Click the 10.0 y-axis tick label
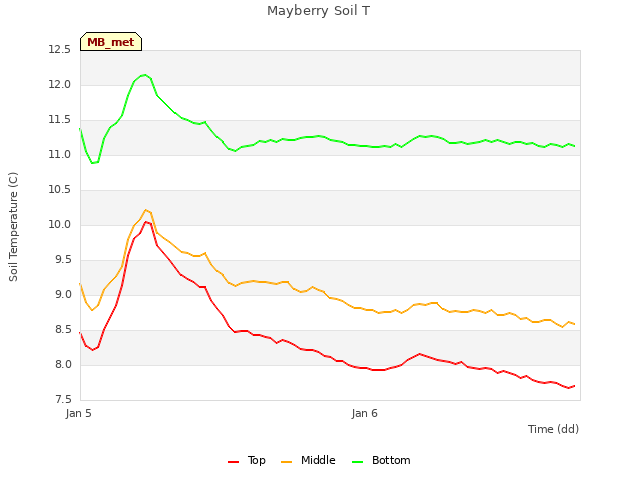This screenshot has height=480, width=640. (60, 224)
